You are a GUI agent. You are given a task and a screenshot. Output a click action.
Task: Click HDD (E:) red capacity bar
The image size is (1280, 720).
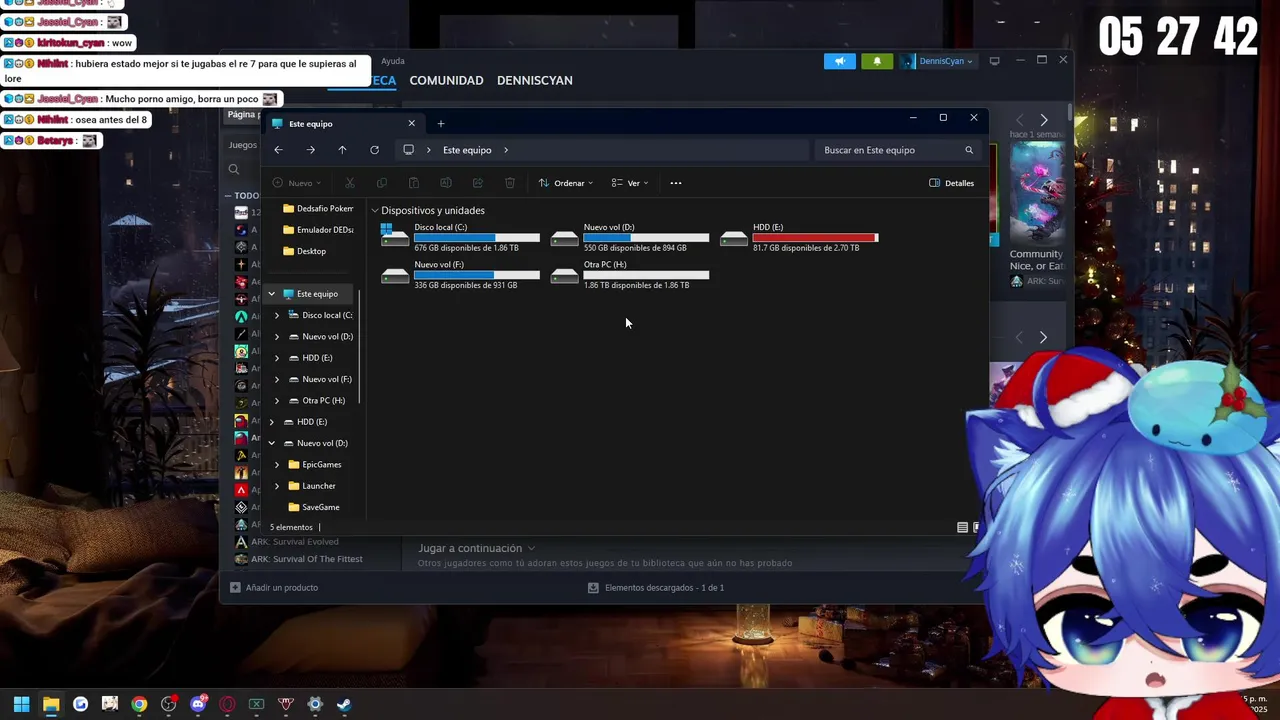[815, 238]
